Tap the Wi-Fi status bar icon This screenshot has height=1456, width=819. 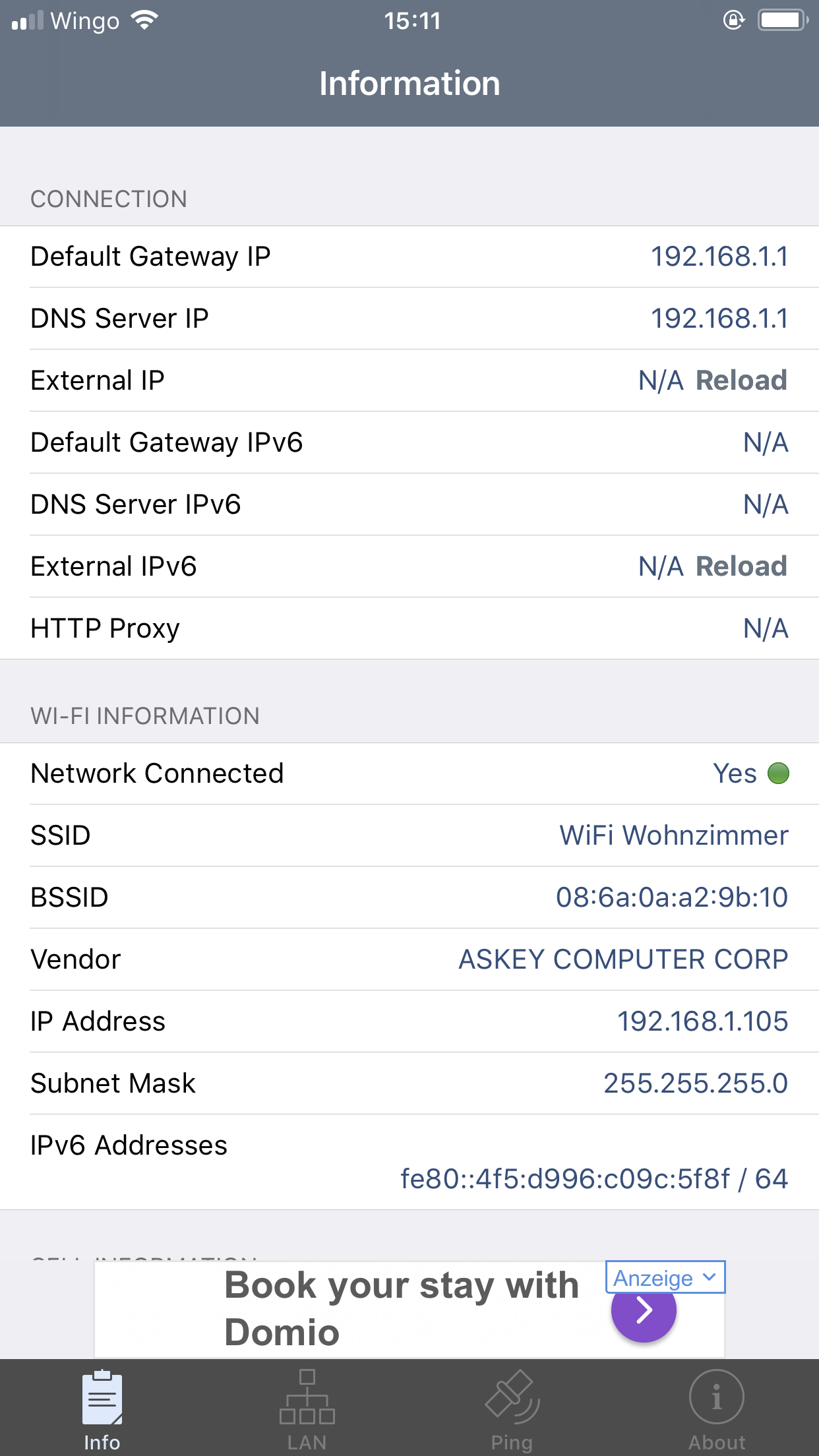click(144, 20)
